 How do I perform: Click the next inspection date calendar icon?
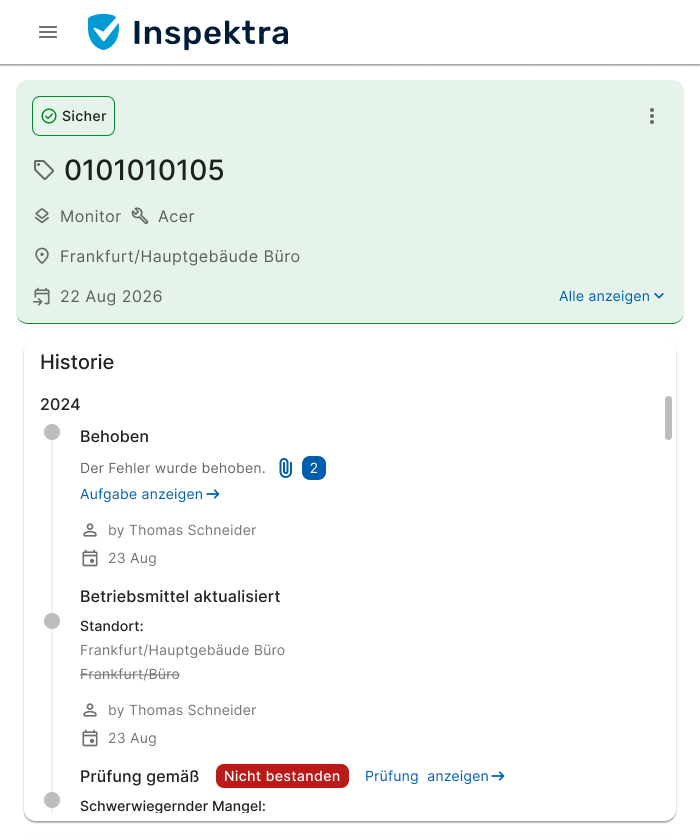pyautogui.click(x=42, y=296)
